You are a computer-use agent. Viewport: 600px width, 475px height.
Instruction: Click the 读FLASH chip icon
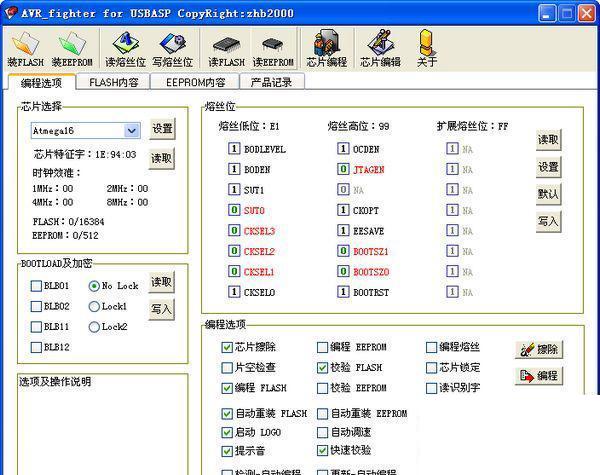click(x=226, y=49)
